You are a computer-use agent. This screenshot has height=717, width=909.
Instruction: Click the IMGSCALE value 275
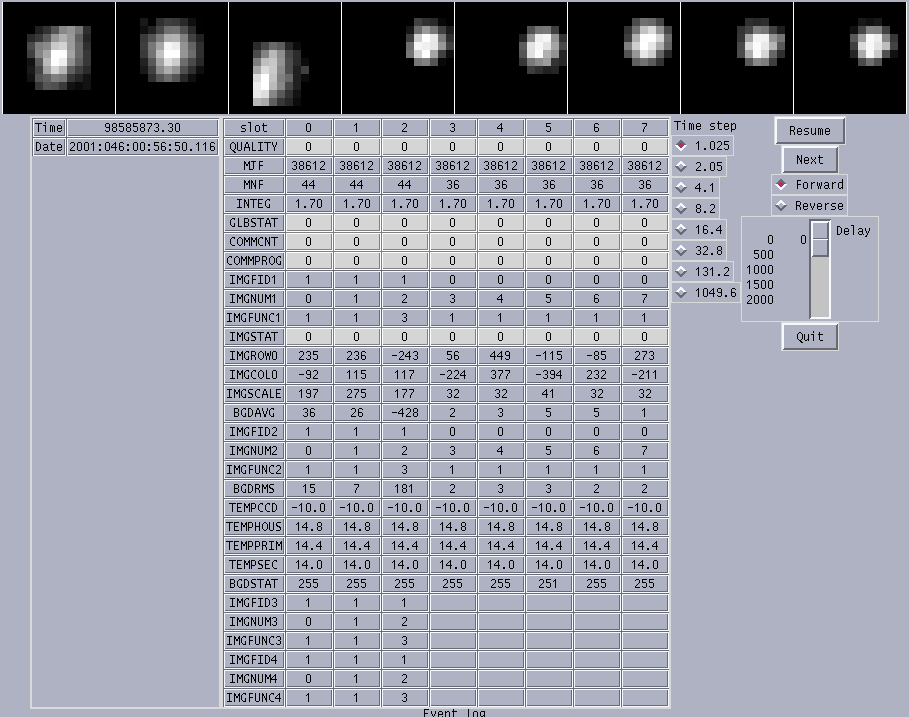[x=357, y=394]
